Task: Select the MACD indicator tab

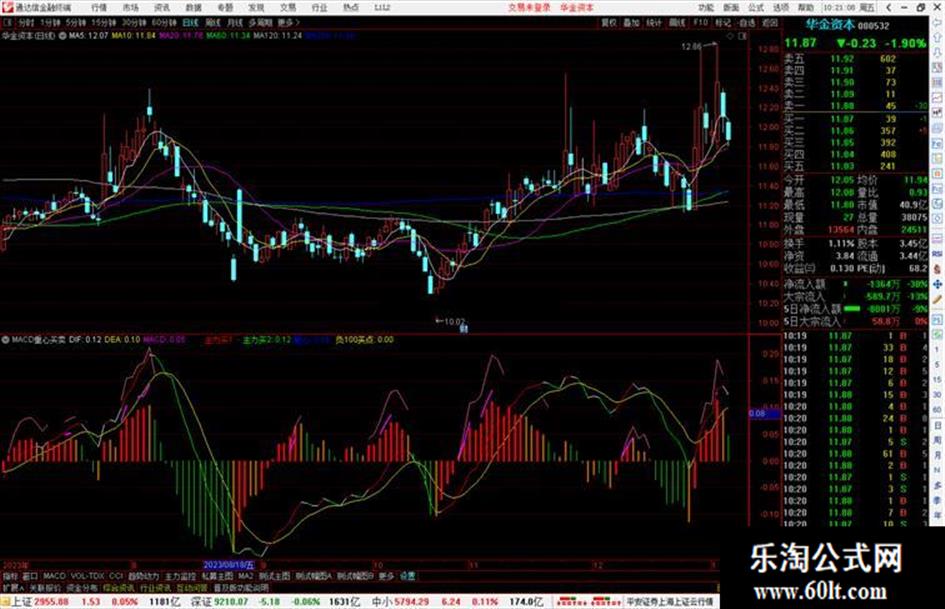Action: (x=54, y=576)
